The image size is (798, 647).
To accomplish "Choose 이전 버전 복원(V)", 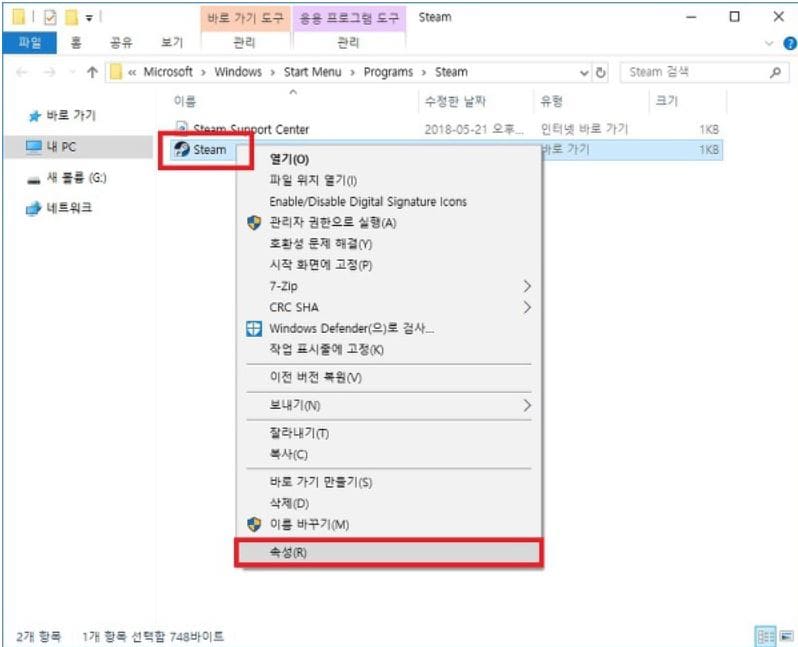I will click(389, 377).
